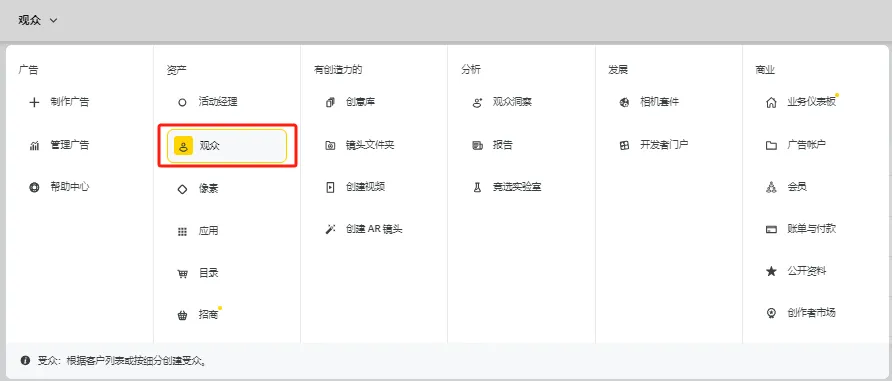The height and width of the screenshot is (381, 892).
Task: Select the highlighted 观众 item
Action: click(227, 146)
